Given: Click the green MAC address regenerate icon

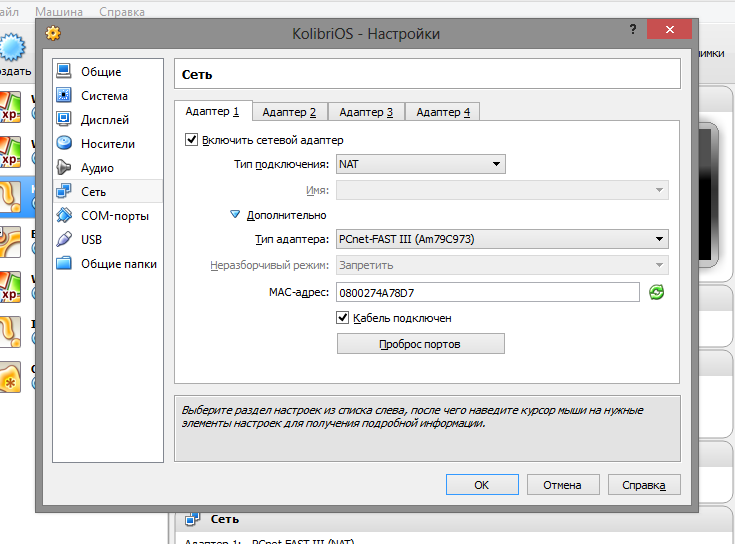Looking at the screenshot, I should click(x=657, y=292).
